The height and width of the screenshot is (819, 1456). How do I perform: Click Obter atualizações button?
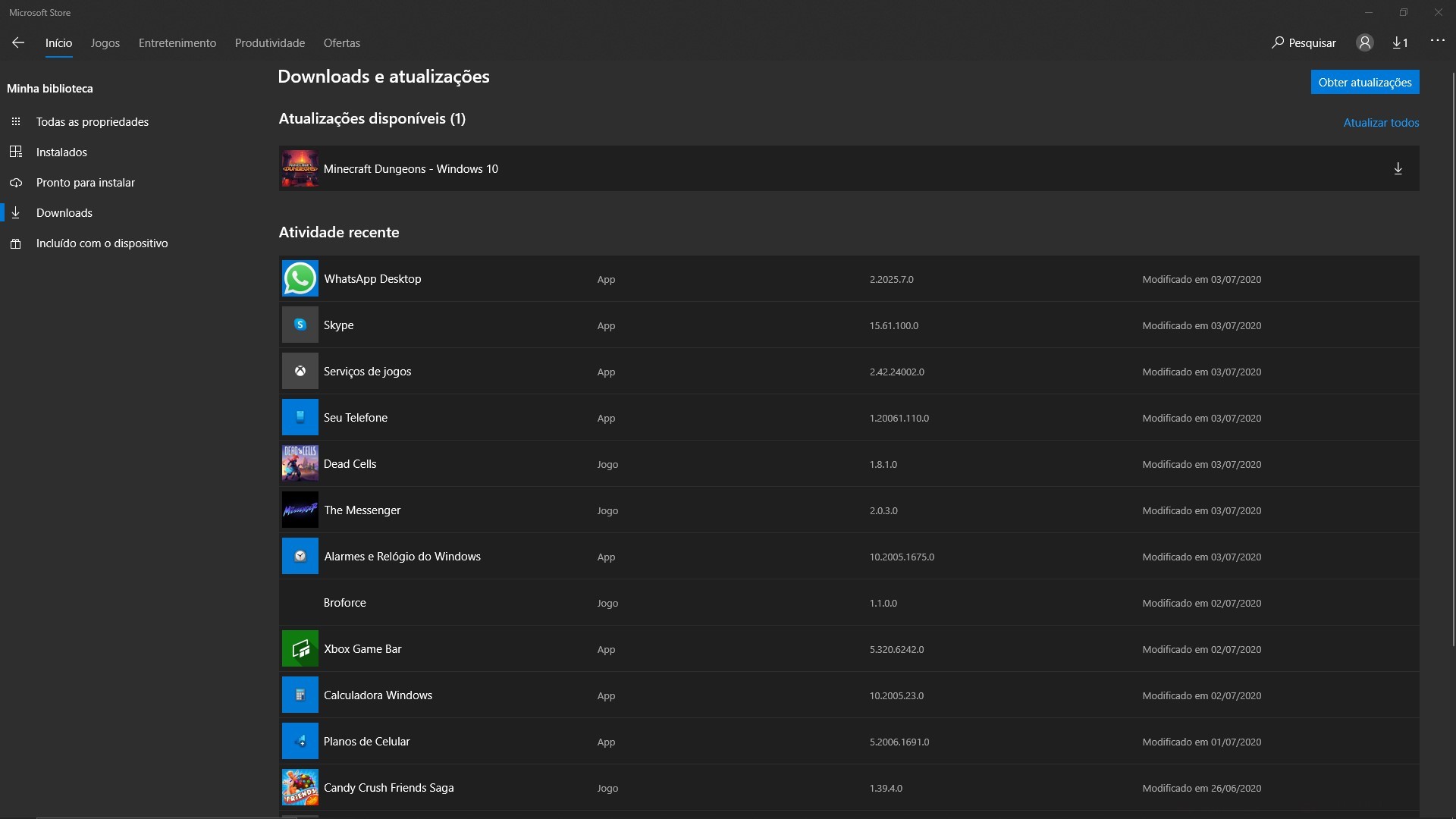(x=1365, y=81)
